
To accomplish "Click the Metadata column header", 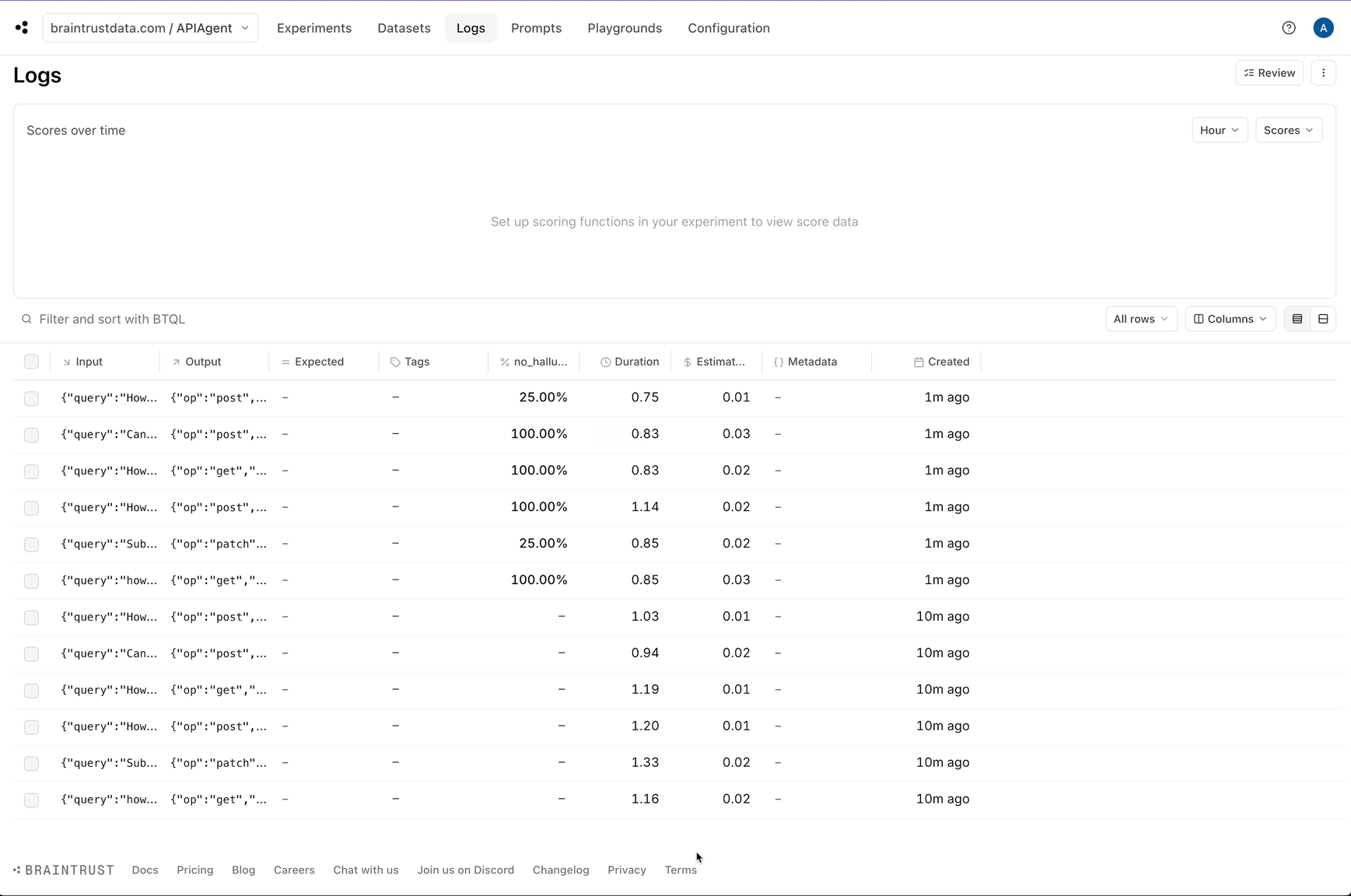I will (806, 362).
